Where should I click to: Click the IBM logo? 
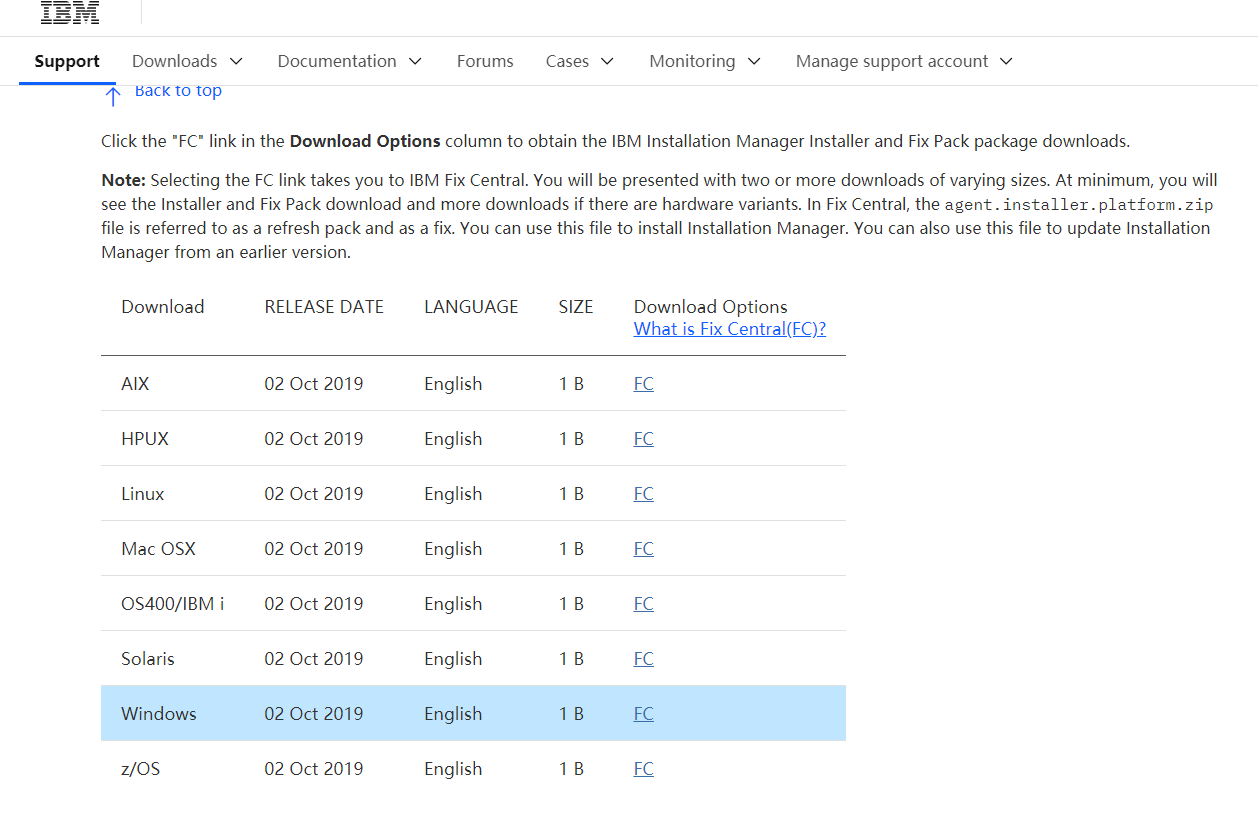(70, 12)
